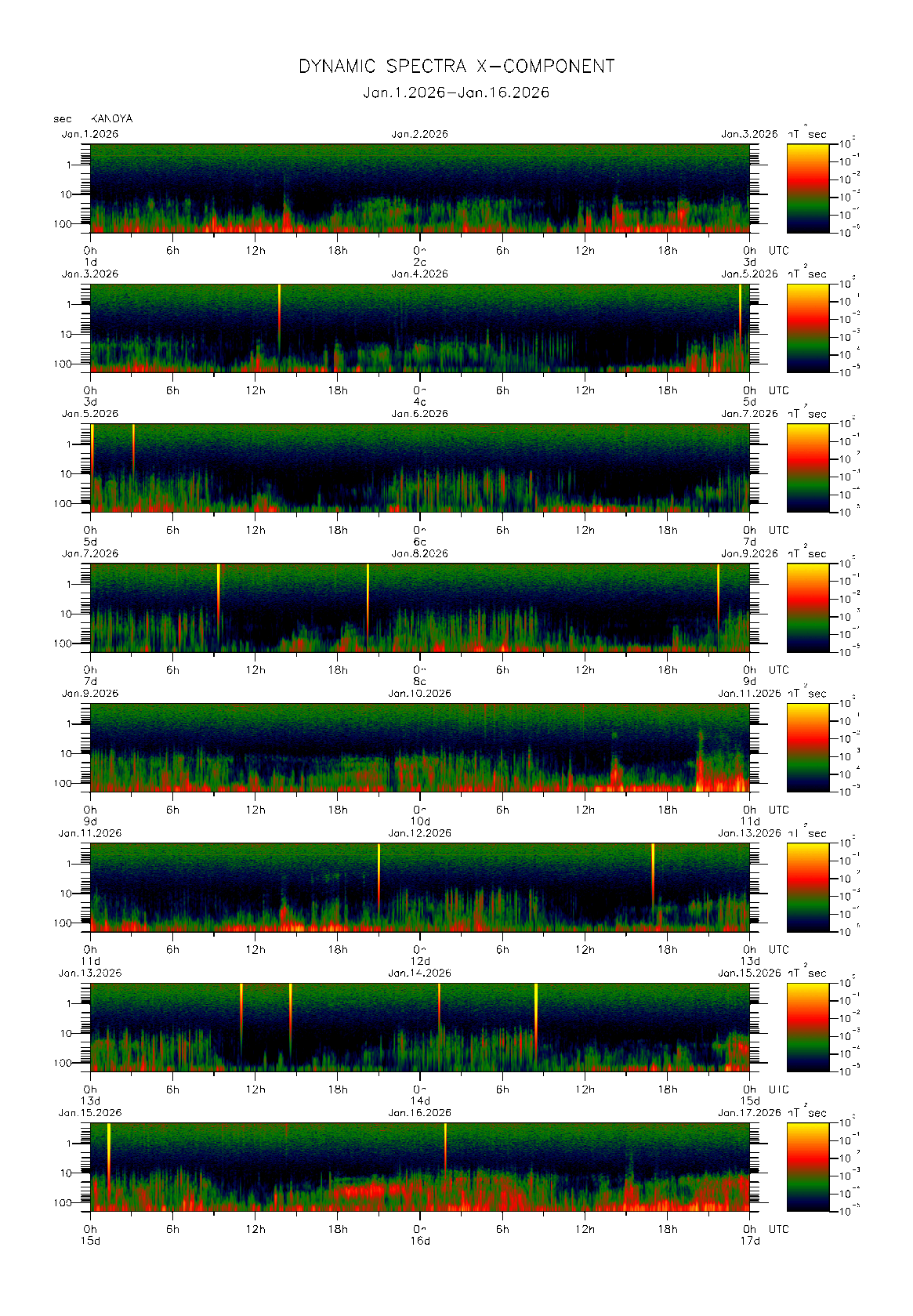Image resolution: width=913 pixels, height=1316 pixels.
Task: Click the colorbar of the bottom spectrogram
Action: point(807,1167)
